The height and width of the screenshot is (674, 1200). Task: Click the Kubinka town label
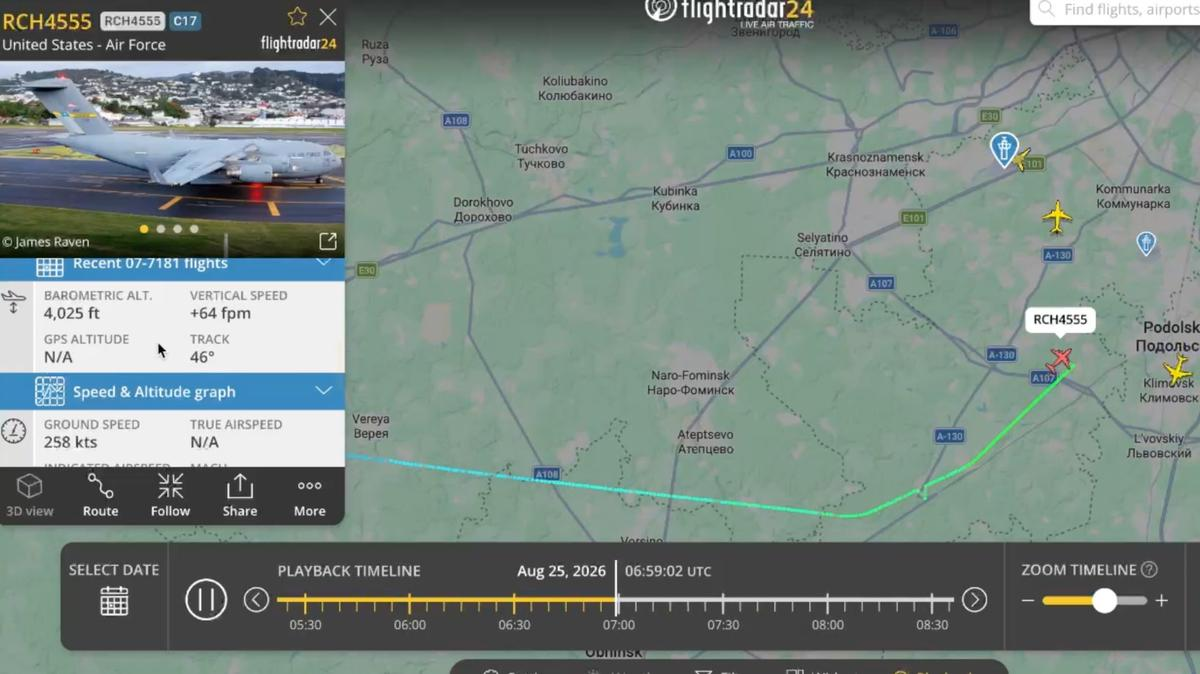(x=676, y=198)
